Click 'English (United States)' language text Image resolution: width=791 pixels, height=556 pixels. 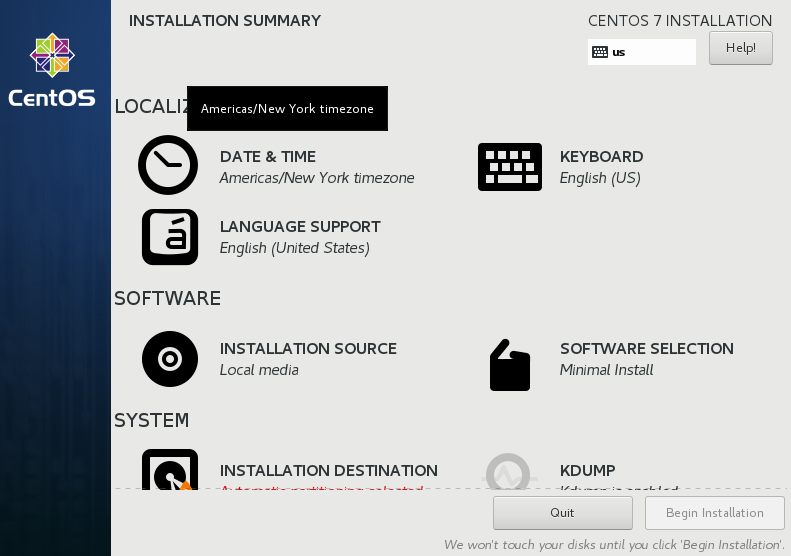pos(295,248)
